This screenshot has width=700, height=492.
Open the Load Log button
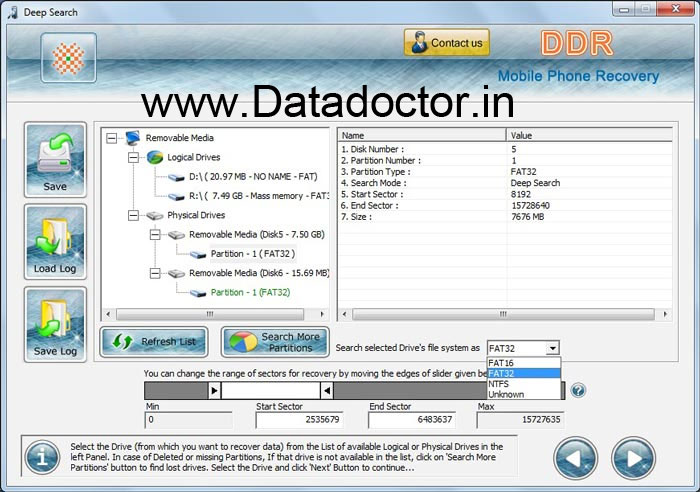coord(55,242)
